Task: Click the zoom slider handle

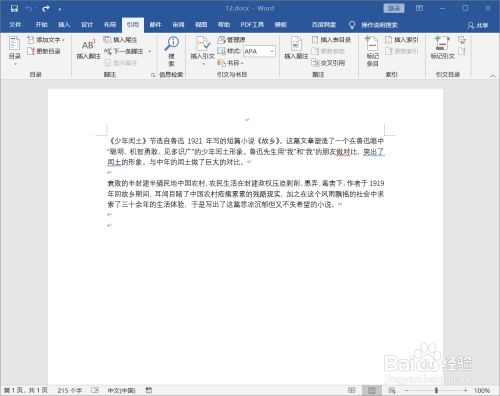Action: (436, 390)
